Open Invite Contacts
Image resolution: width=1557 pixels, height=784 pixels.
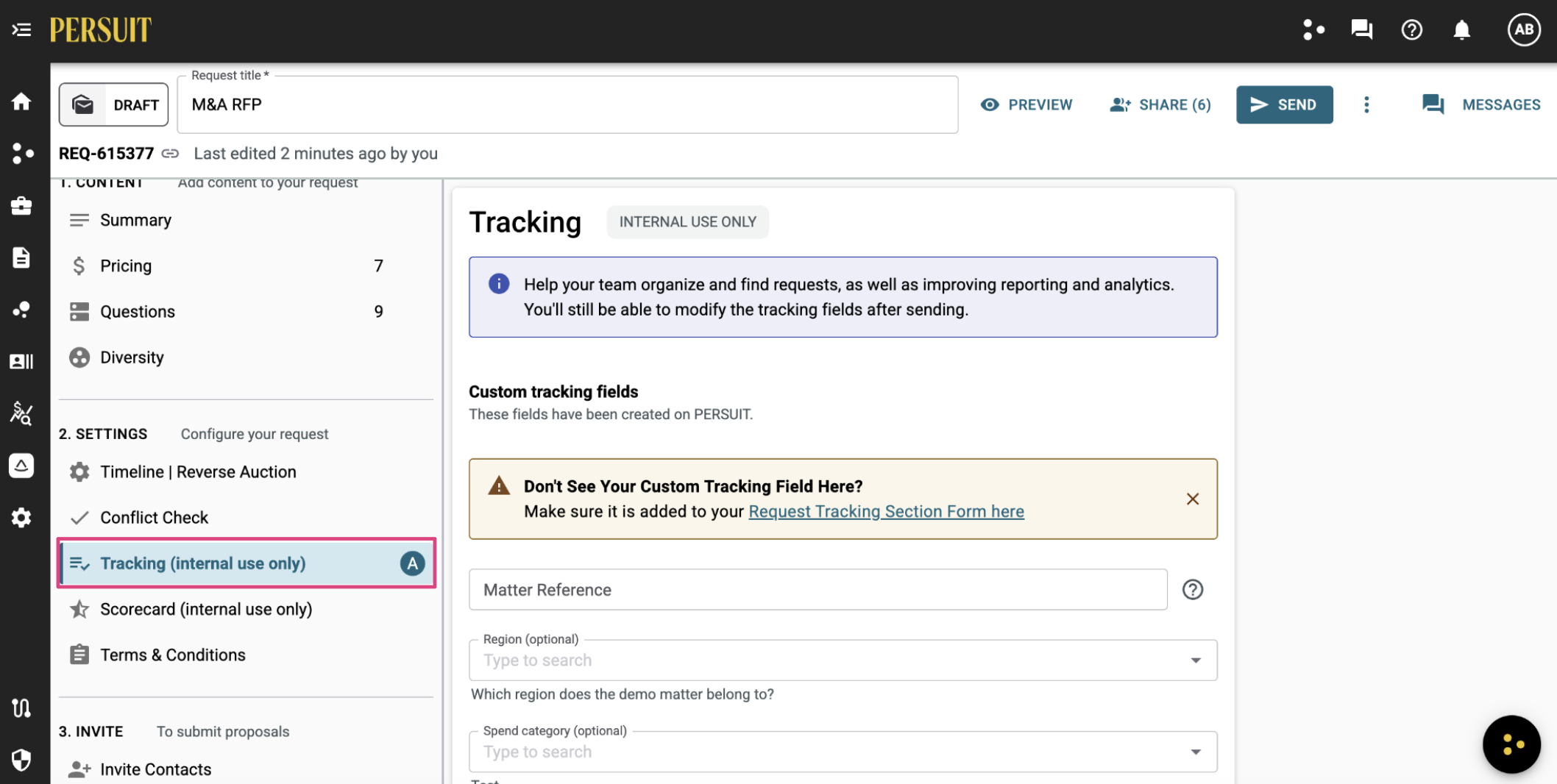point(246,769)
